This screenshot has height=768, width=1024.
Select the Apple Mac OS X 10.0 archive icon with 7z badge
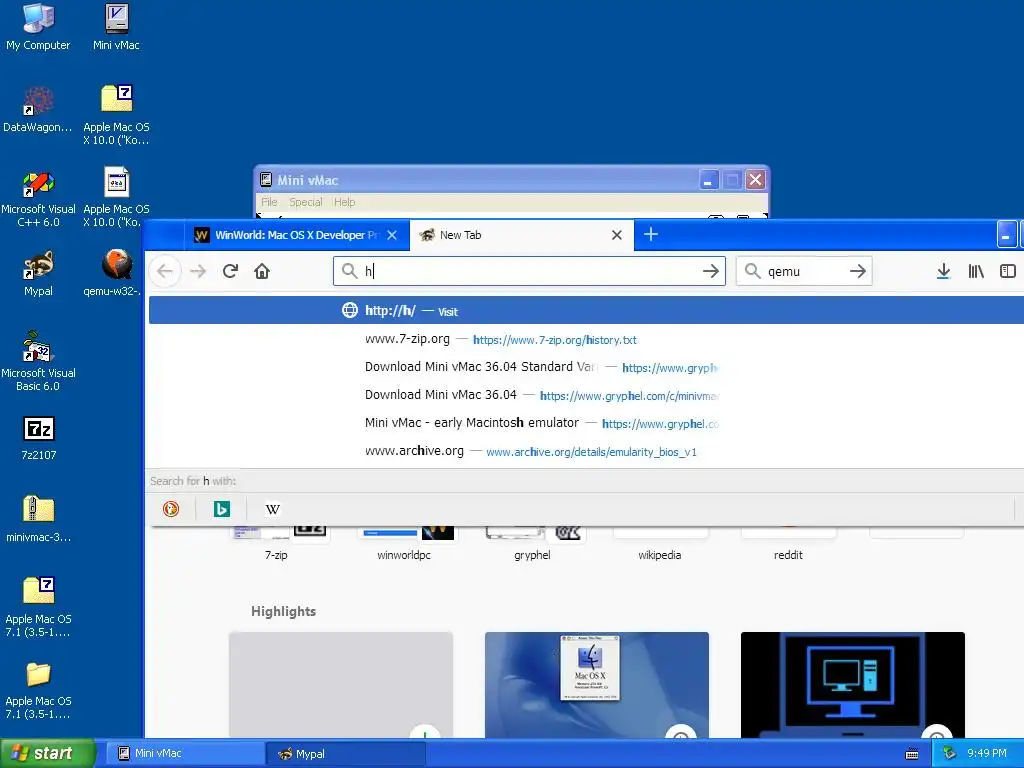pos(116,116)
